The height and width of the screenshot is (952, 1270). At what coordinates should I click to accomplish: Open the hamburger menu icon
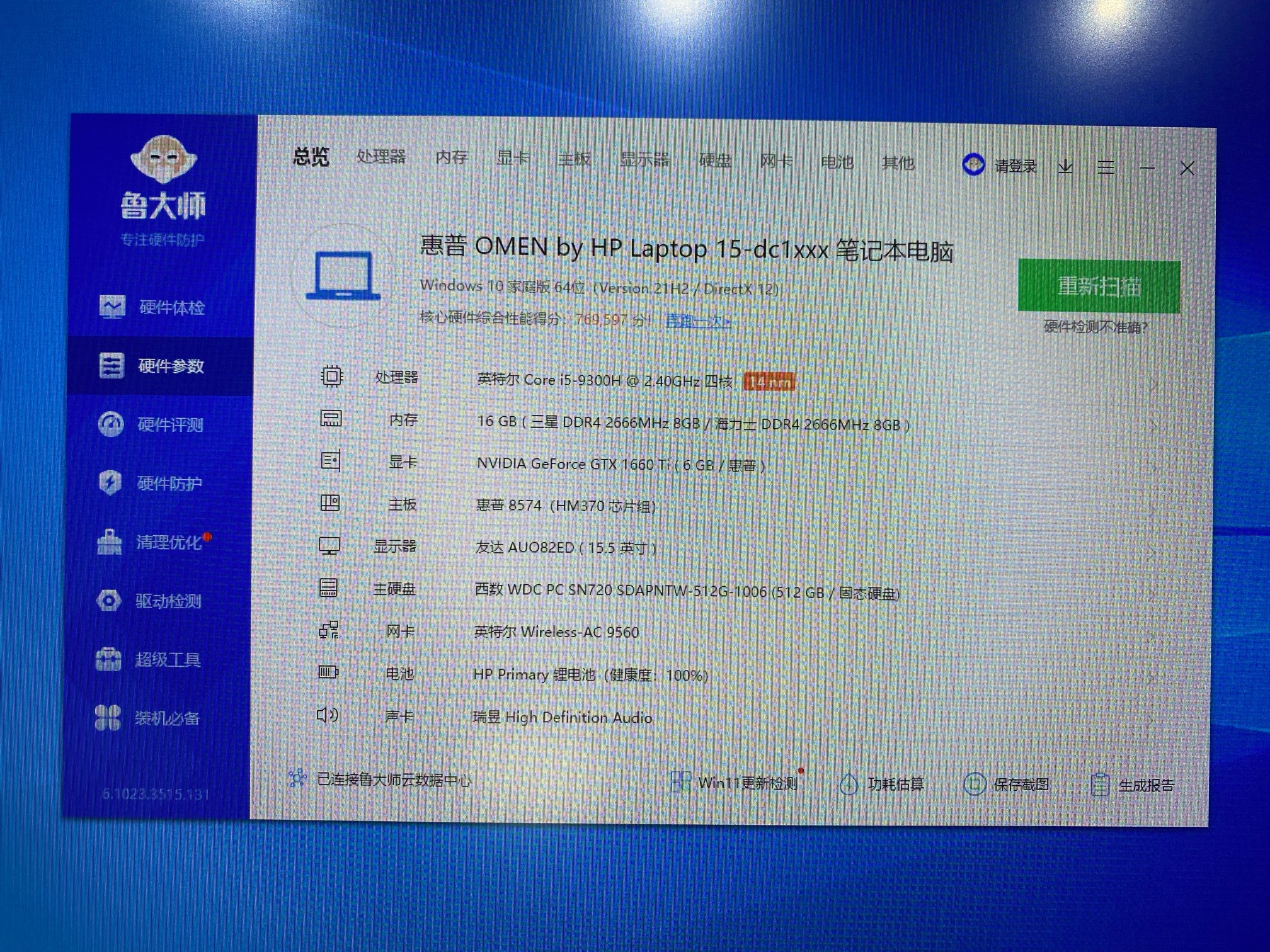[x=1106, y=167]
